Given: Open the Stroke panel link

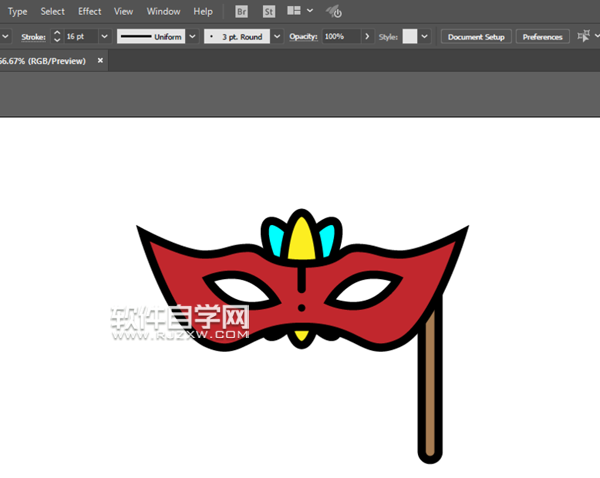Looking at the screenshot, I should coord(33,37).
